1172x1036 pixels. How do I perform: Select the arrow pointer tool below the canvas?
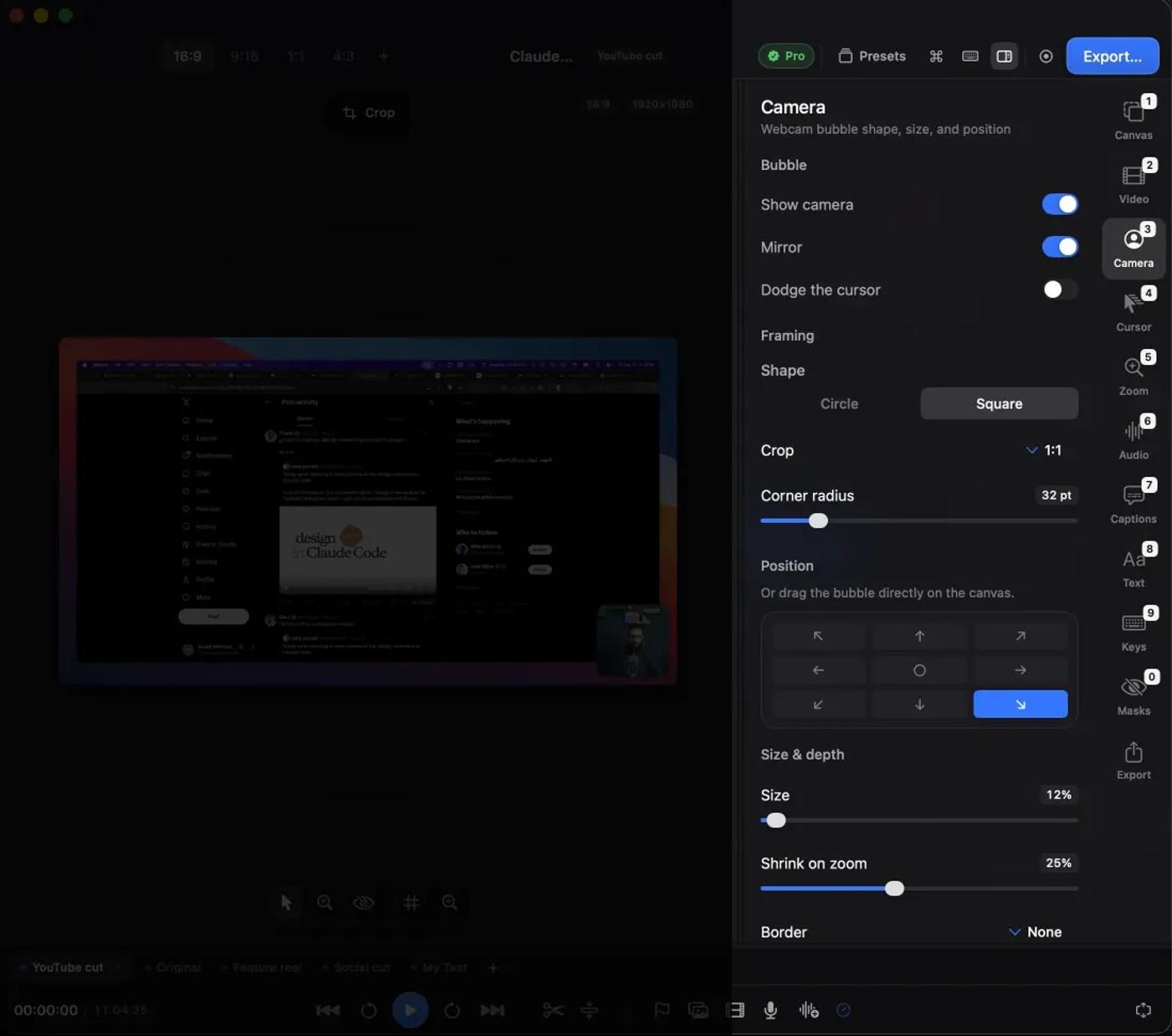pos(287,902)
